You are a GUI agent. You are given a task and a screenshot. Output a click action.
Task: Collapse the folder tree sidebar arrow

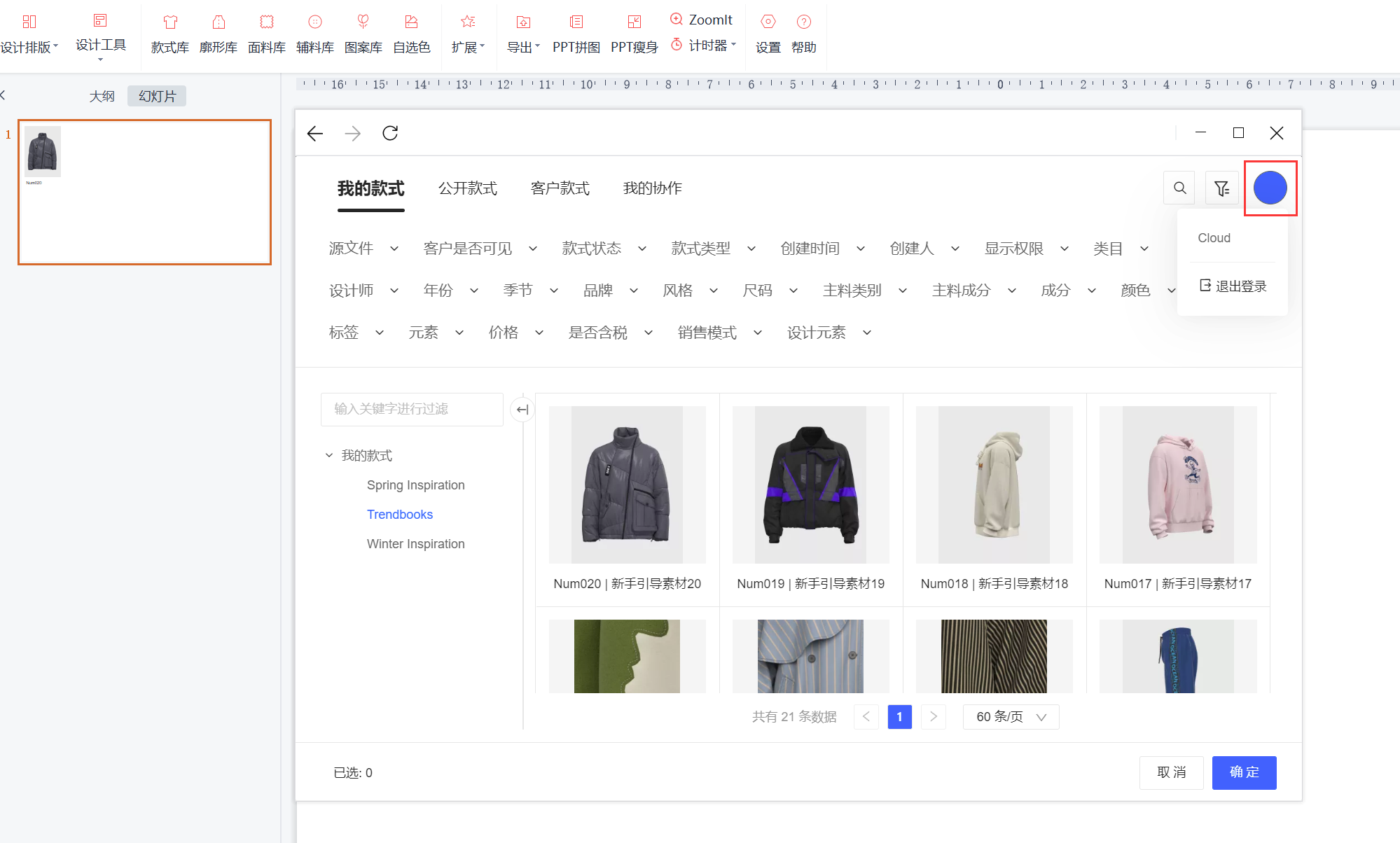click(522, 410)
